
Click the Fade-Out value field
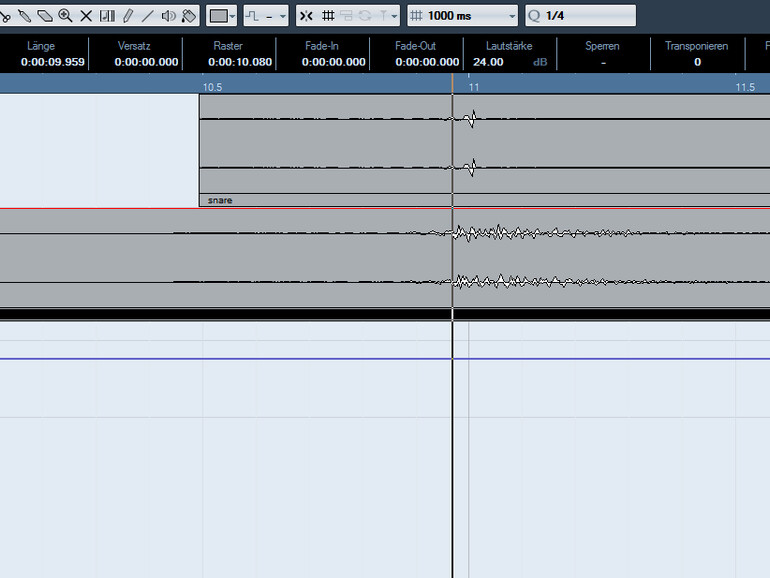point(427,62)
